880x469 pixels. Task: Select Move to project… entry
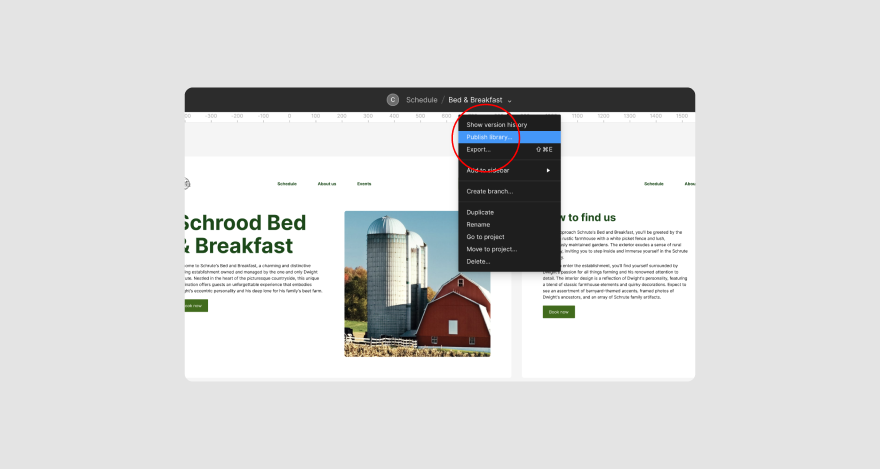pos(510,249)
